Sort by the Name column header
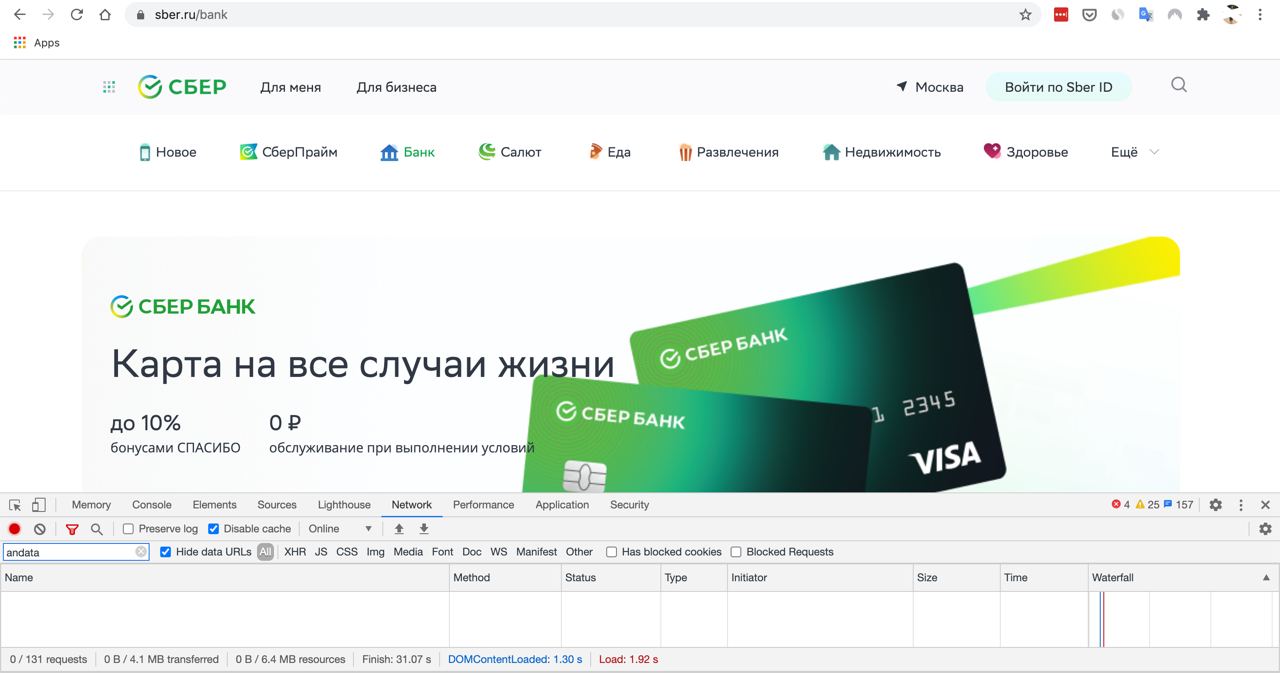The image size is (1280, 673). tap(225, 578)
